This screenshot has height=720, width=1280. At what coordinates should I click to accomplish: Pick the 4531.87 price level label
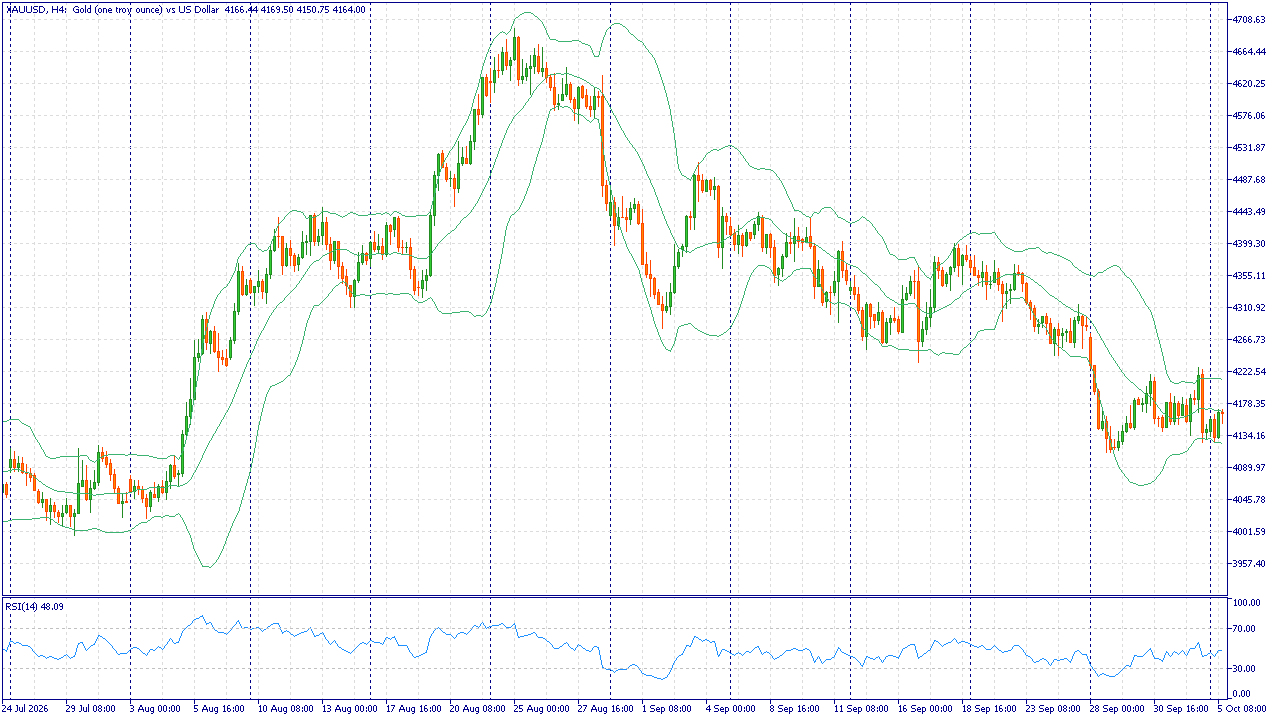pyautogui.click(x=1250, y=147)
